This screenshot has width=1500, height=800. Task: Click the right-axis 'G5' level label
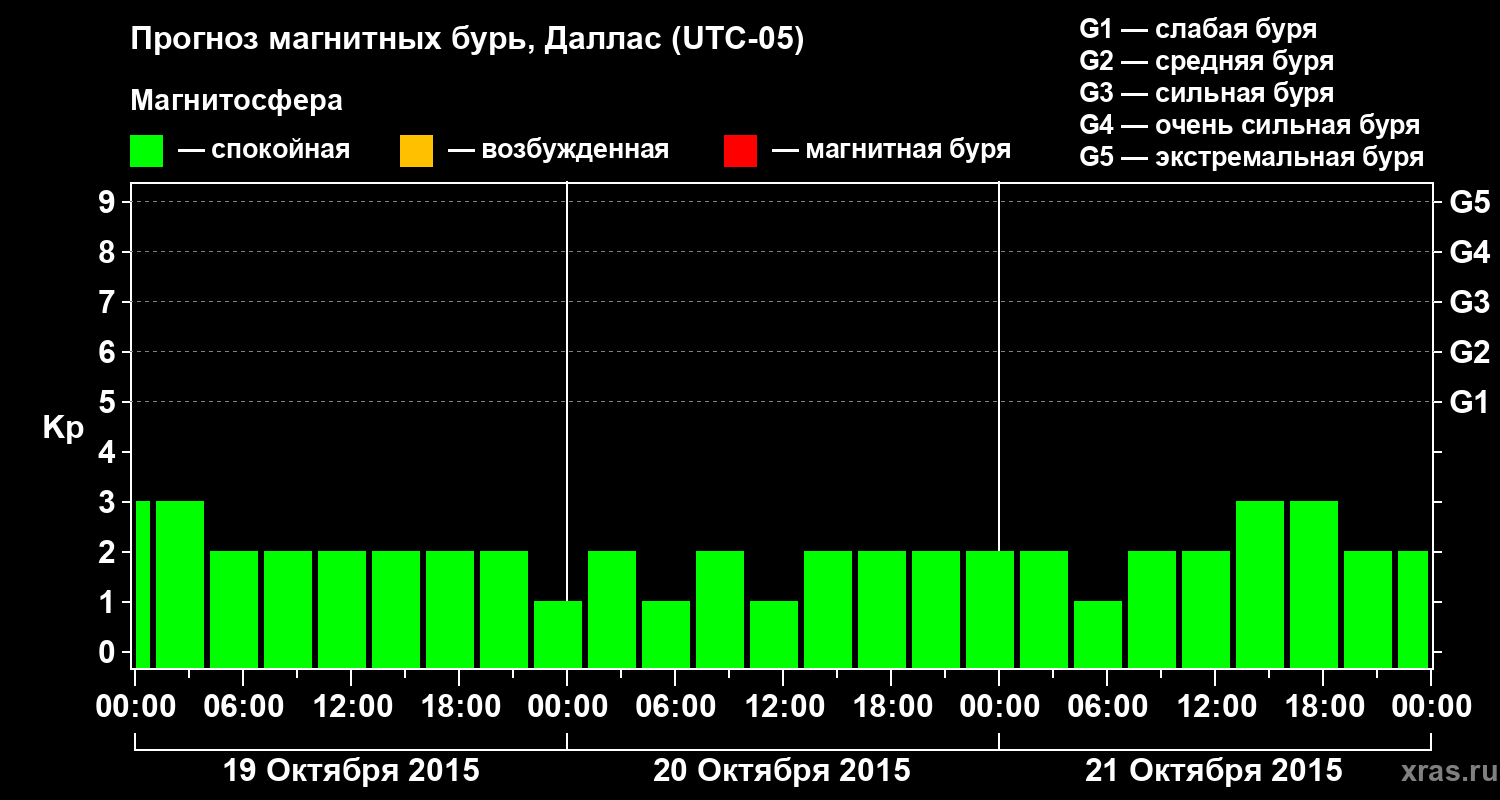coord(1469,202)
